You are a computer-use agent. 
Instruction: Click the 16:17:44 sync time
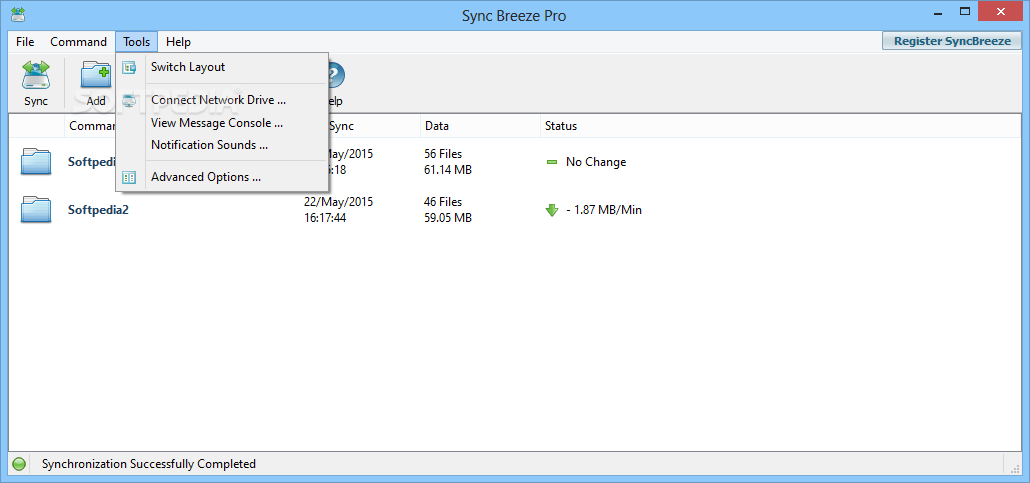pos(325,218)
